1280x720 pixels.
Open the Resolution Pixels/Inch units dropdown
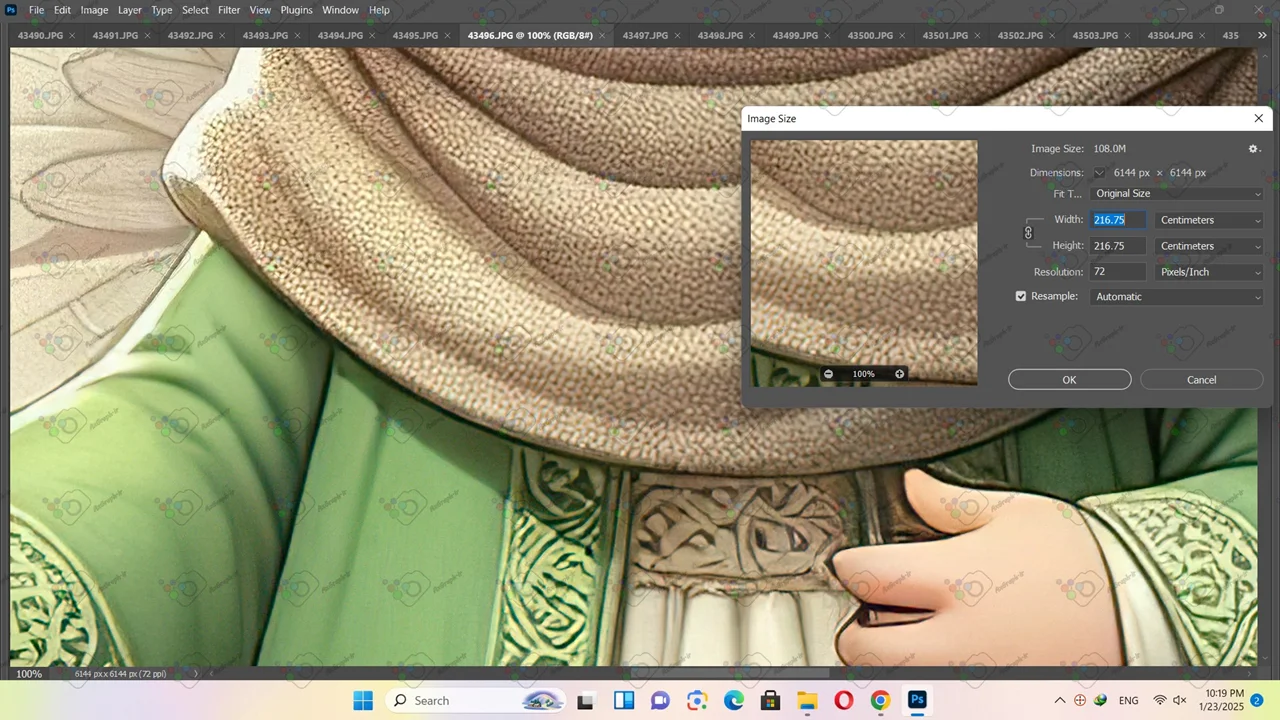point(1209,272)
